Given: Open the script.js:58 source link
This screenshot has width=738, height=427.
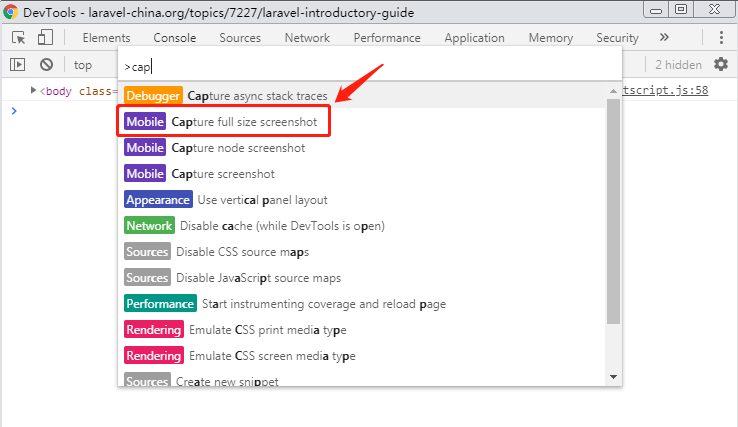Looking at the screenshot, I should pyautogui.click(x=666, y=90).
